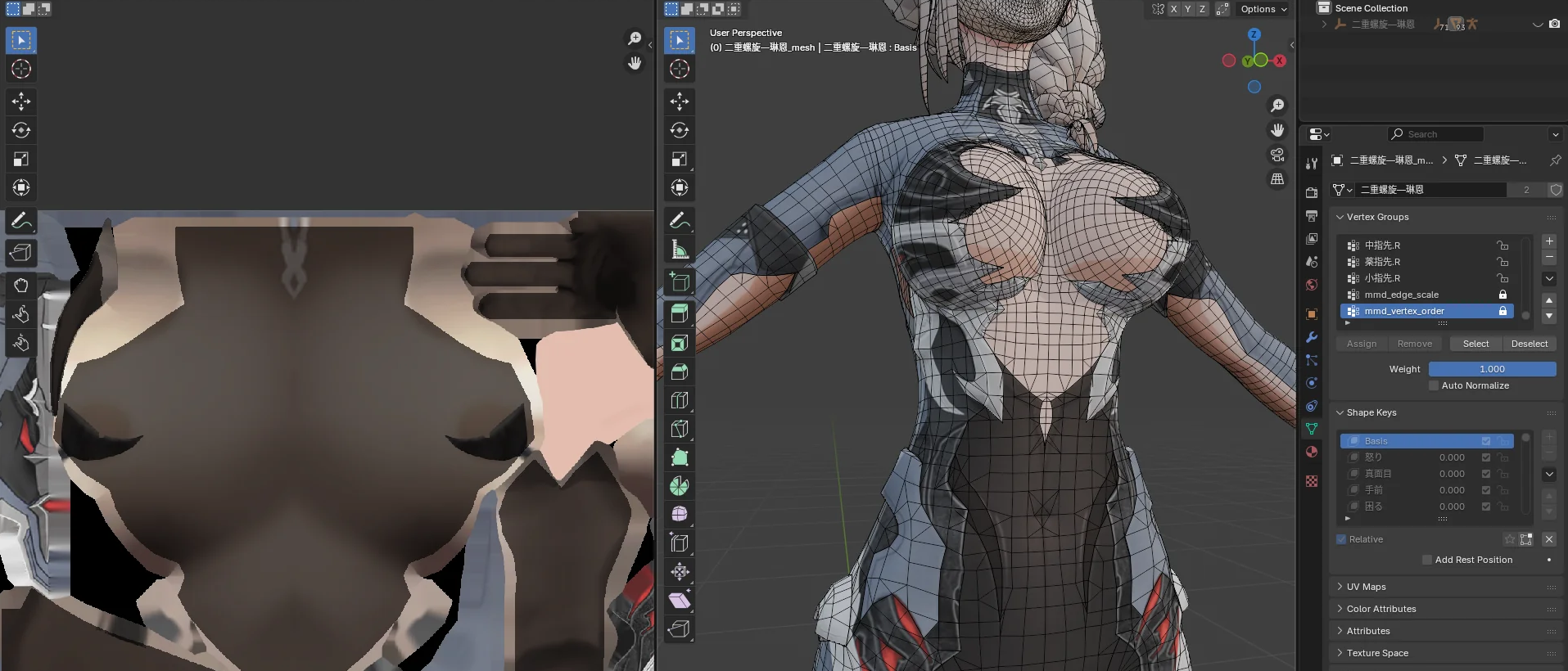Activate the Poly Build tool
This screenshot has width=1568, height=671.
point(679,457)
